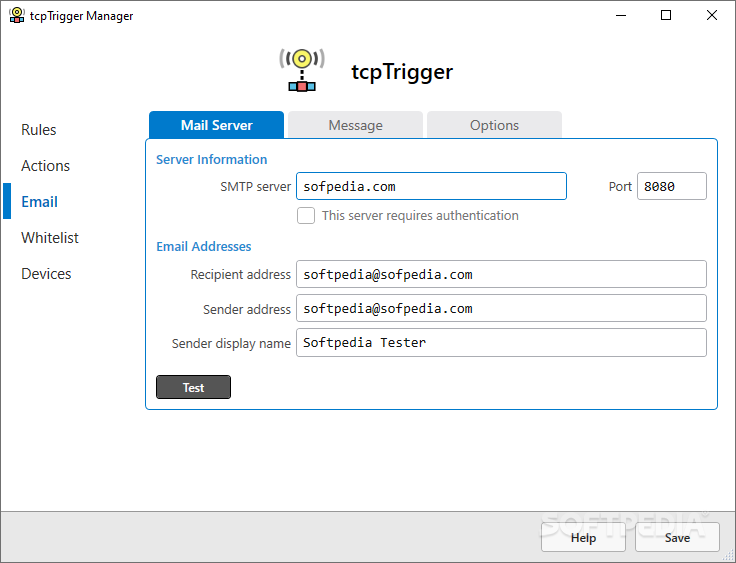Enable 'This server requires authentication' checkbox

pyautogui.click(x=306, y=216)
